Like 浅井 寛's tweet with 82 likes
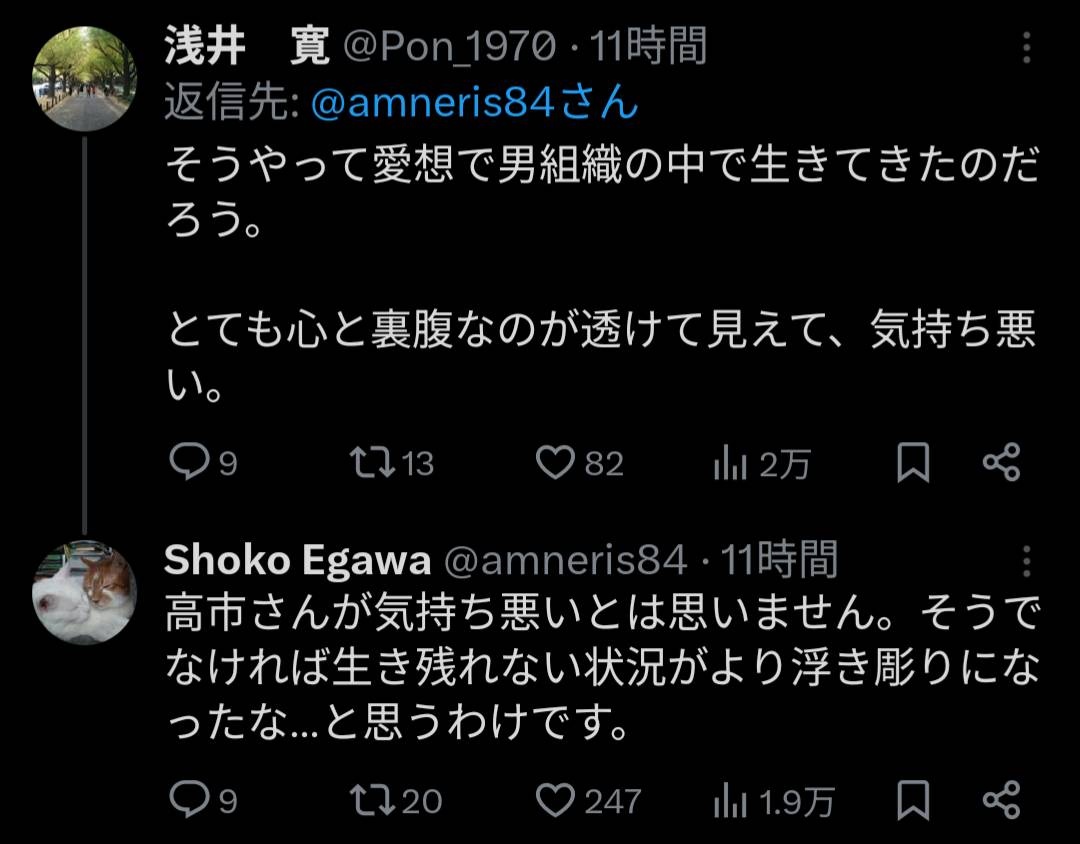The image size is (1080, 844). 553,463
